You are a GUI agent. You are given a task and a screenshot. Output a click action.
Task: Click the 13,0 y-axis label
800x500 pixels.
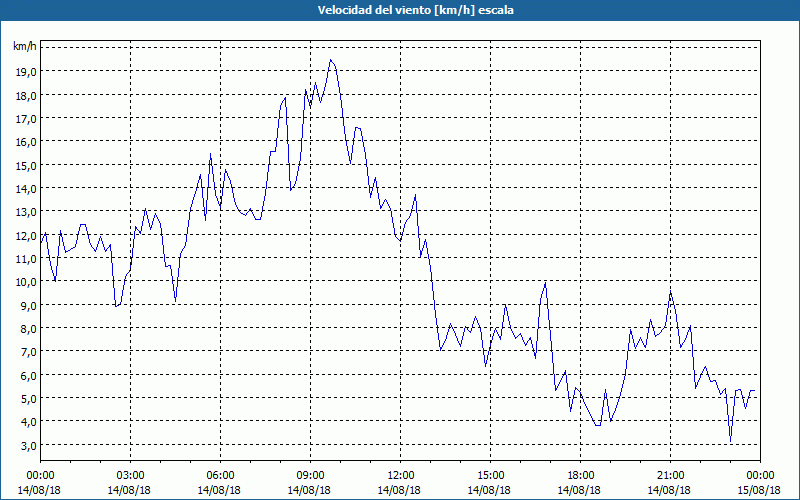coord(27,212)
